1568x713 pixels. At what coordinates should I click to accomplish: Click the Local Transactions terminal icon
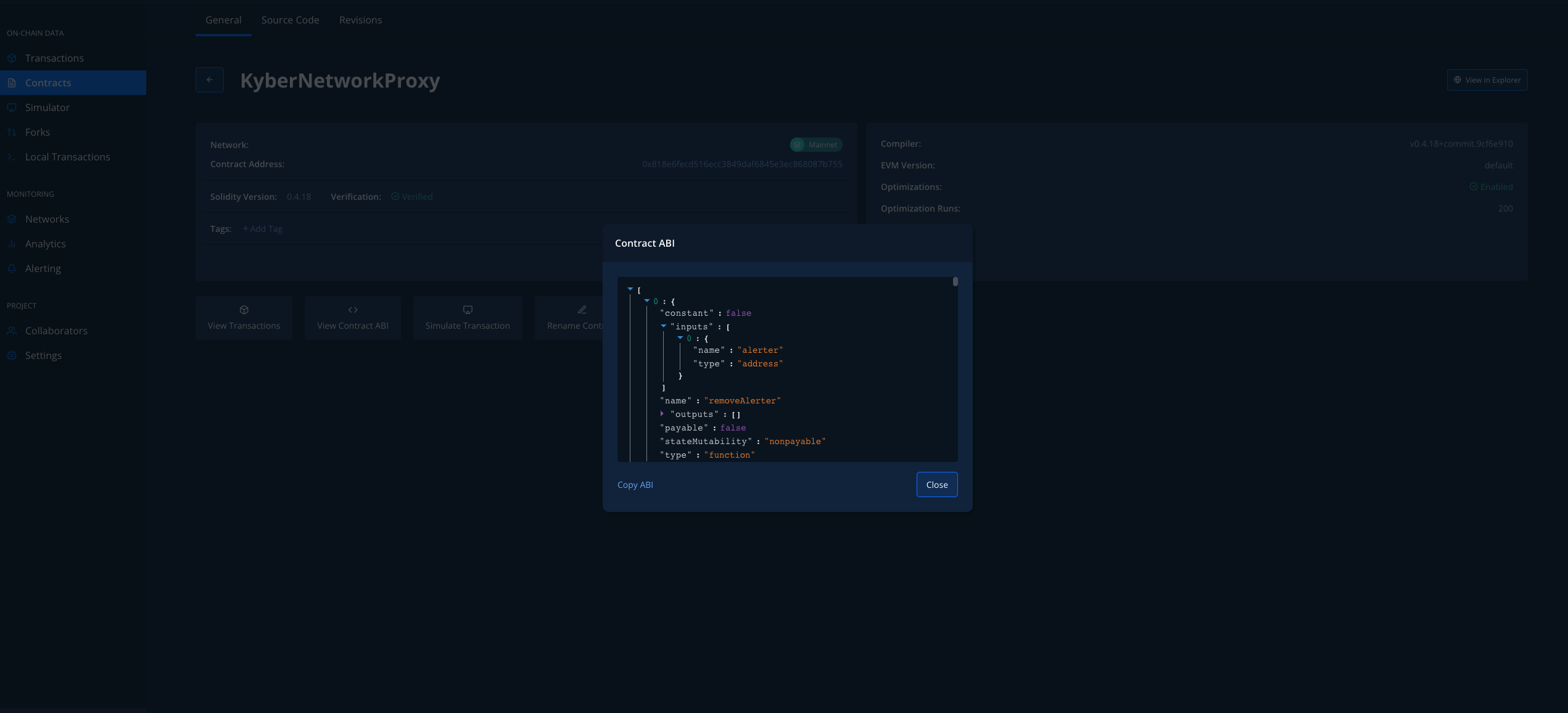point(12,157)
